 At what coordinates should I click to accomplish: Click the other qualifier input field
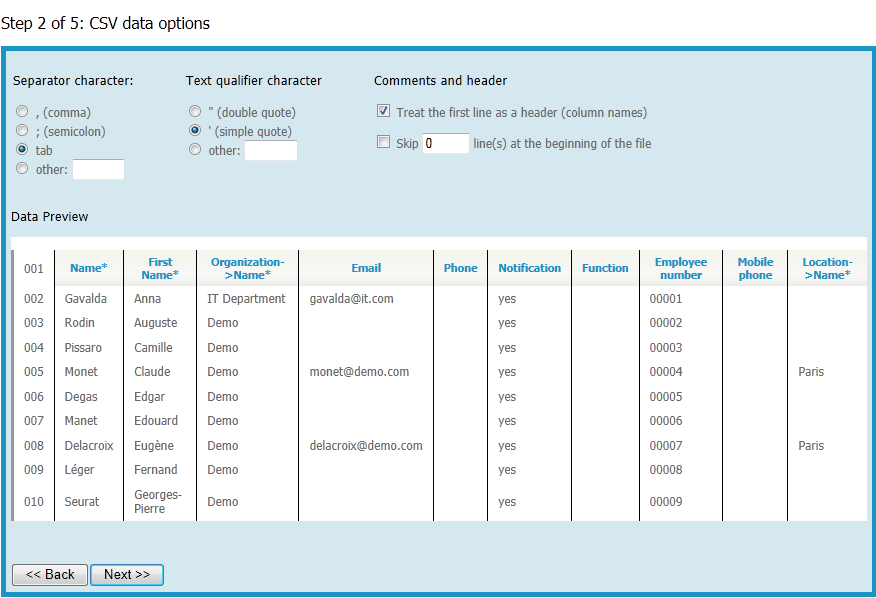pos(270,150)
